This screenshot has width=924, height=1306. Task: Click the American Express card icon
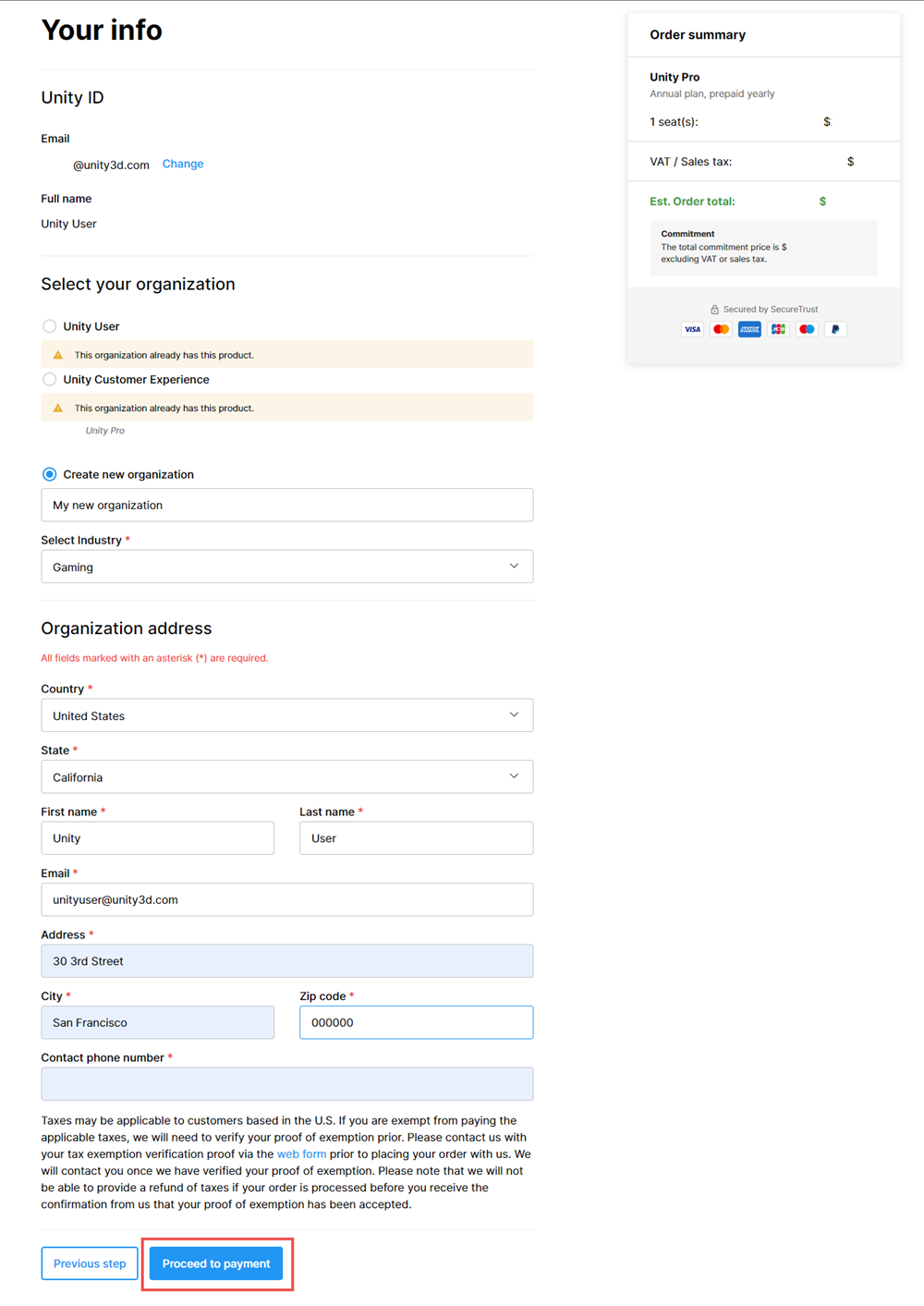749,329
